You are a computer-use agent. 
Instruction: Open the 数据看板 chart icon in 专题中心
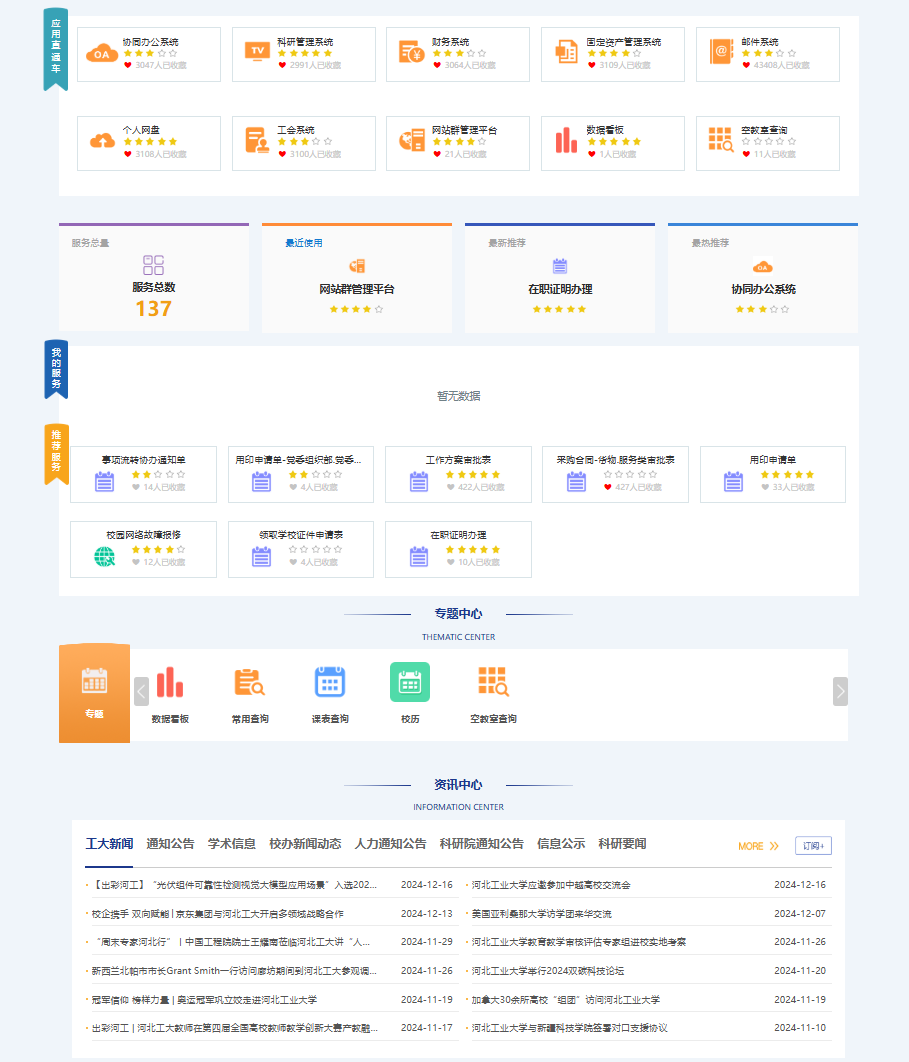[x=170, y=681]
